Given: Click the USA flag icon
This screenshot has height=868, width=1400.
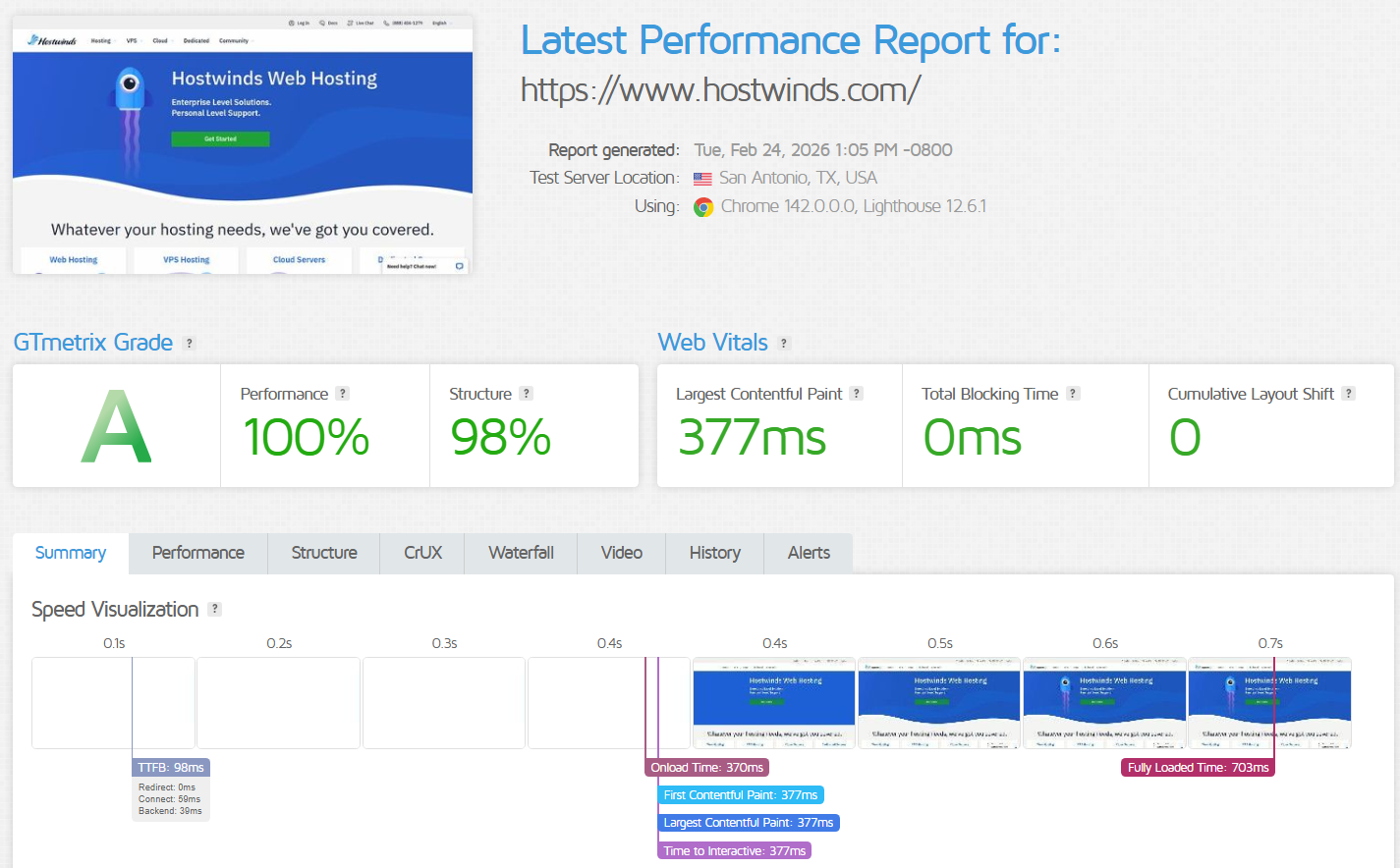Looking at the screenshot, I should point(702,179).
